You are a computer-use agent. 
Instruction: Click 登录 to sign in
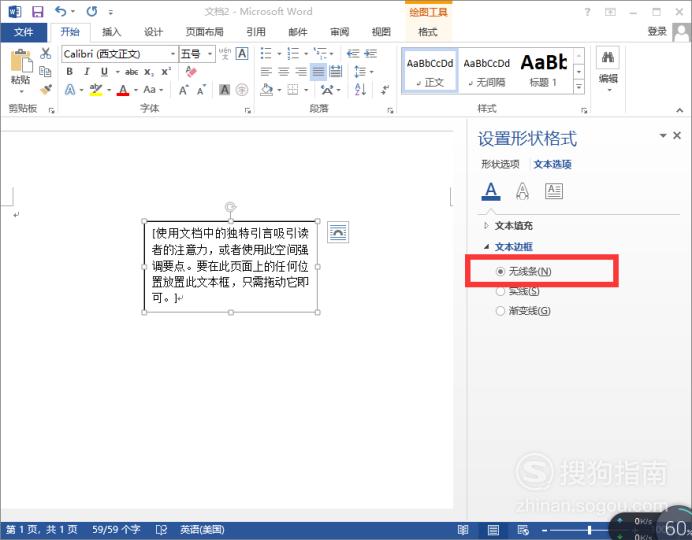pos(657,31)
